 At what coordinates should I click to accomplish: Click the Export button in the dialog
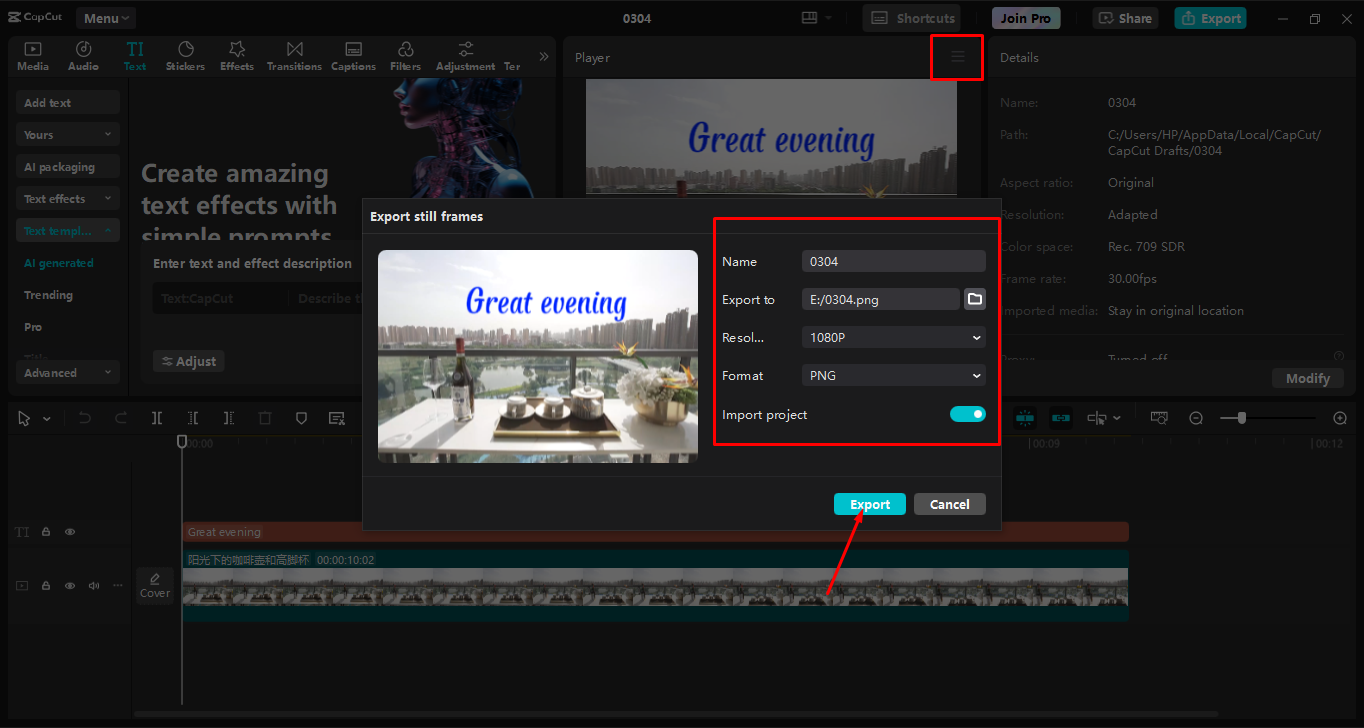click(x=869, y=504)
